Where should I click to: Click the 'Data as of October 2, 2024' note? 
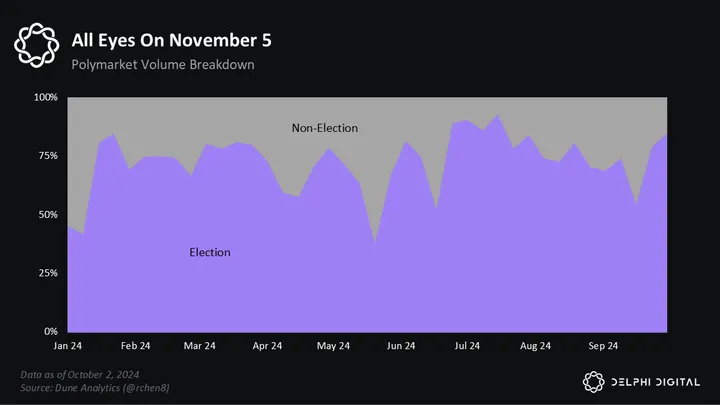85,373
